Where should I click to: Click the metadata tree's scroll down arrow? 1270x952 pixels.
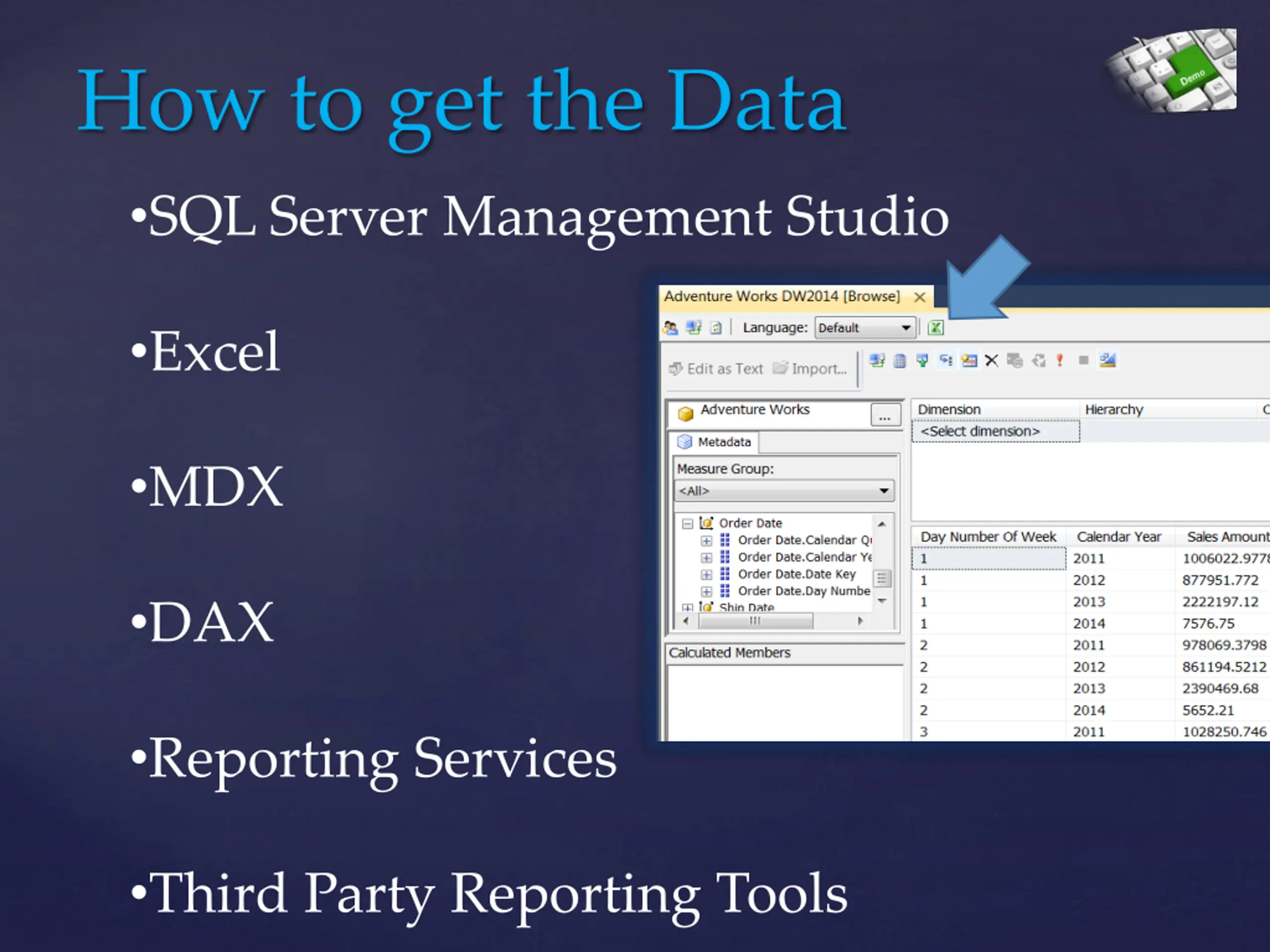(882, 601)
